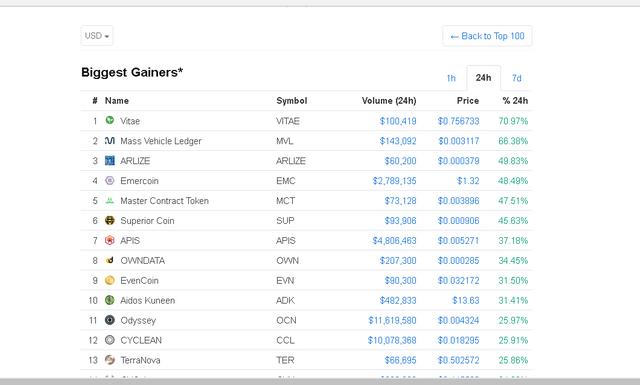
Task: Click the Volume (24h) column header
Action: (x=389, y=101)
